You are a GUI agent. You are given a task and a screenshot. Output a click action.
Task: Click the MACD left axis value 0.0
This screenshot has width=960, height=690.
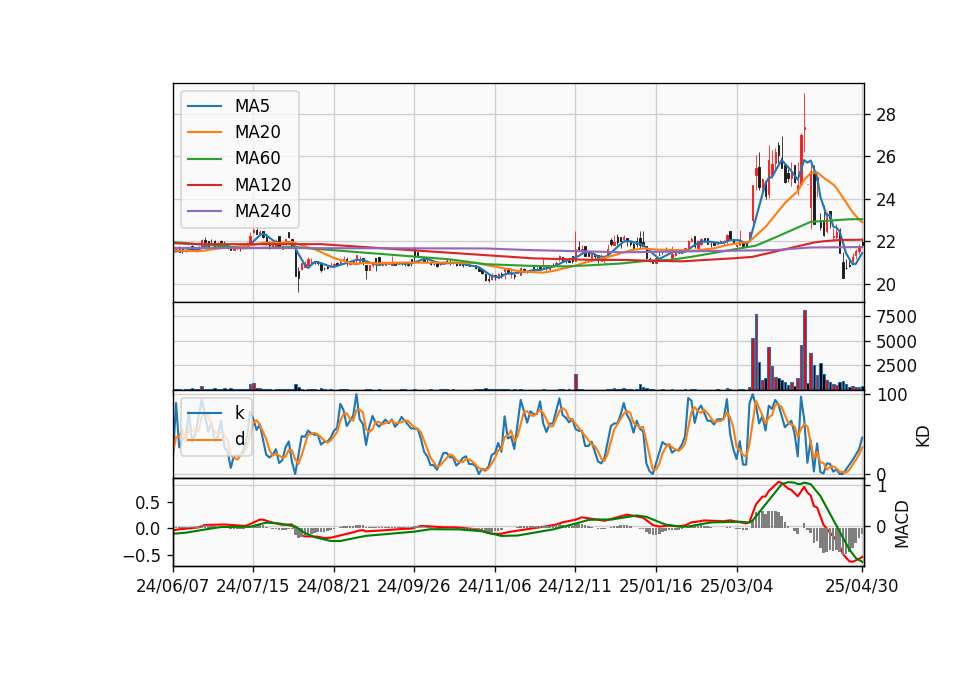coord(147,529)
